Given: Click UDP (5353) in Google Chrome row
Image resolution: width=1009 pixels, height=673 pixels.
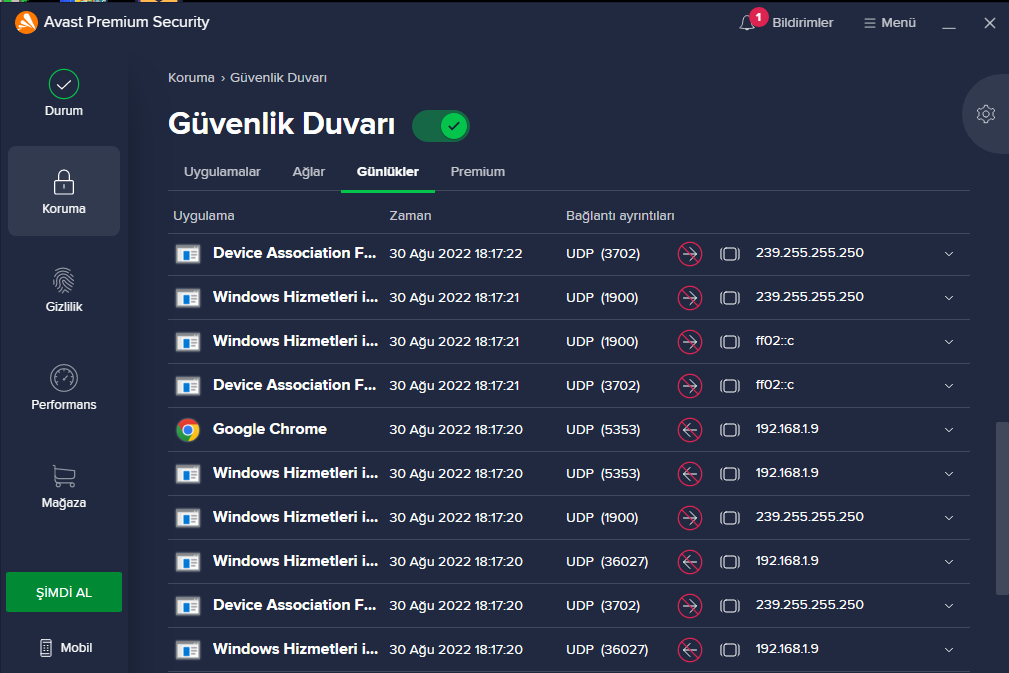Looking at the screenshot, I should click(x=603, y=429).
